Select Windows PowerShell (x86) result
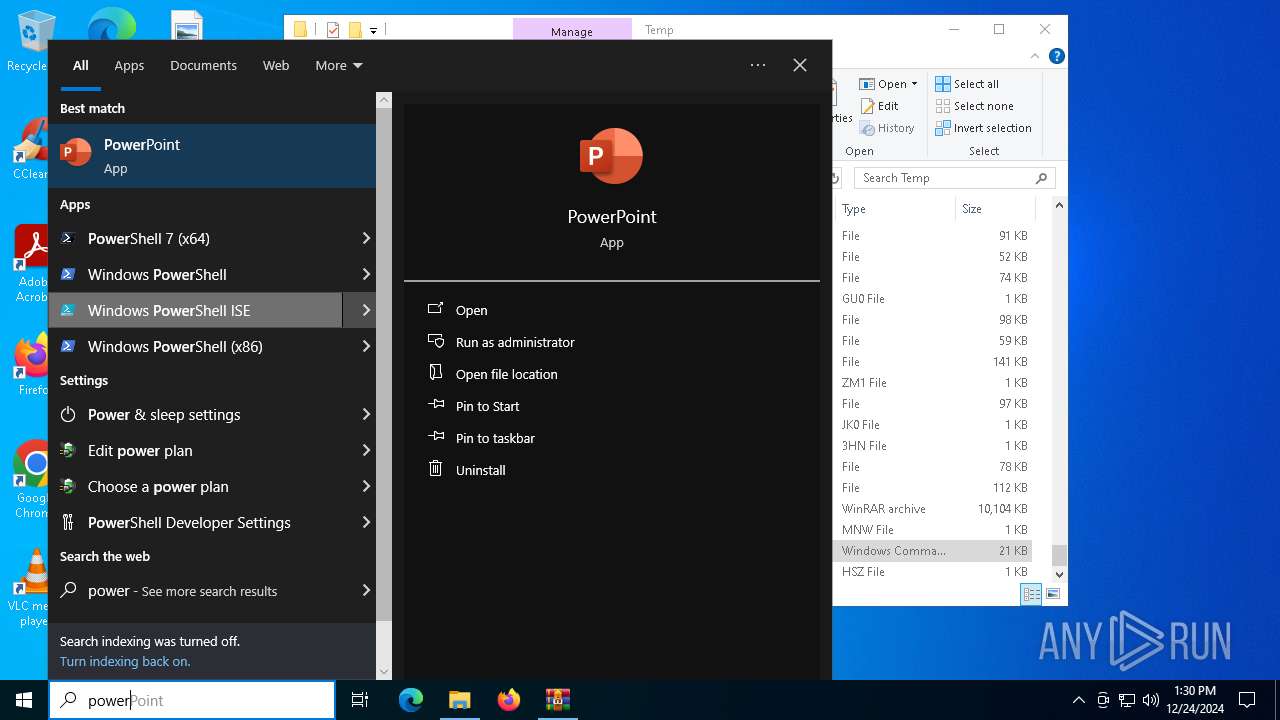 click(x=196, y=346)
